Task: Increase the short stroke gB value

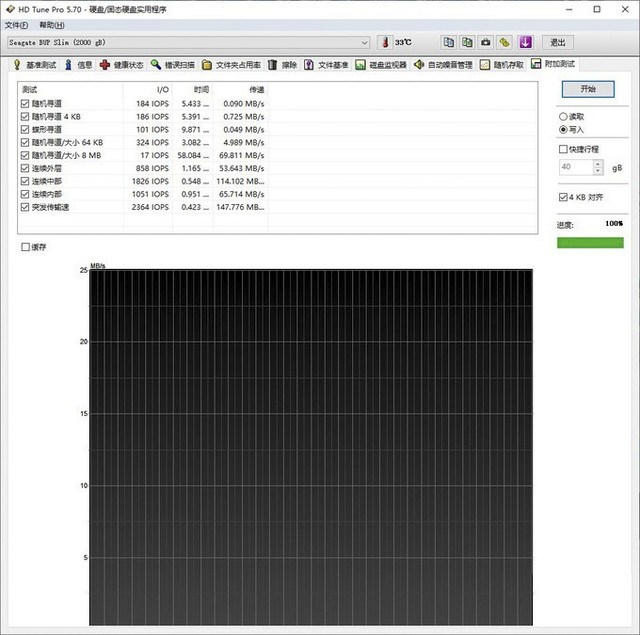Action: click(x=598, y=163)
